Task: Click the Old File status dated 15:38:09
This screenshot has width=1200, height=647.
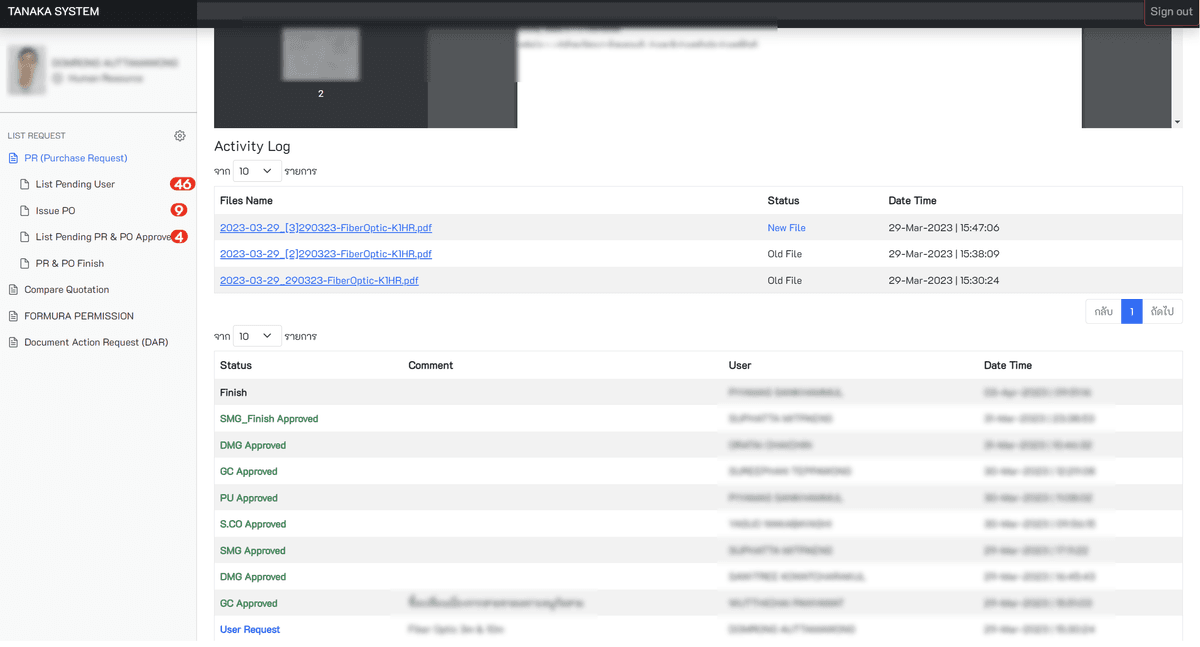Action: [785, 254]
